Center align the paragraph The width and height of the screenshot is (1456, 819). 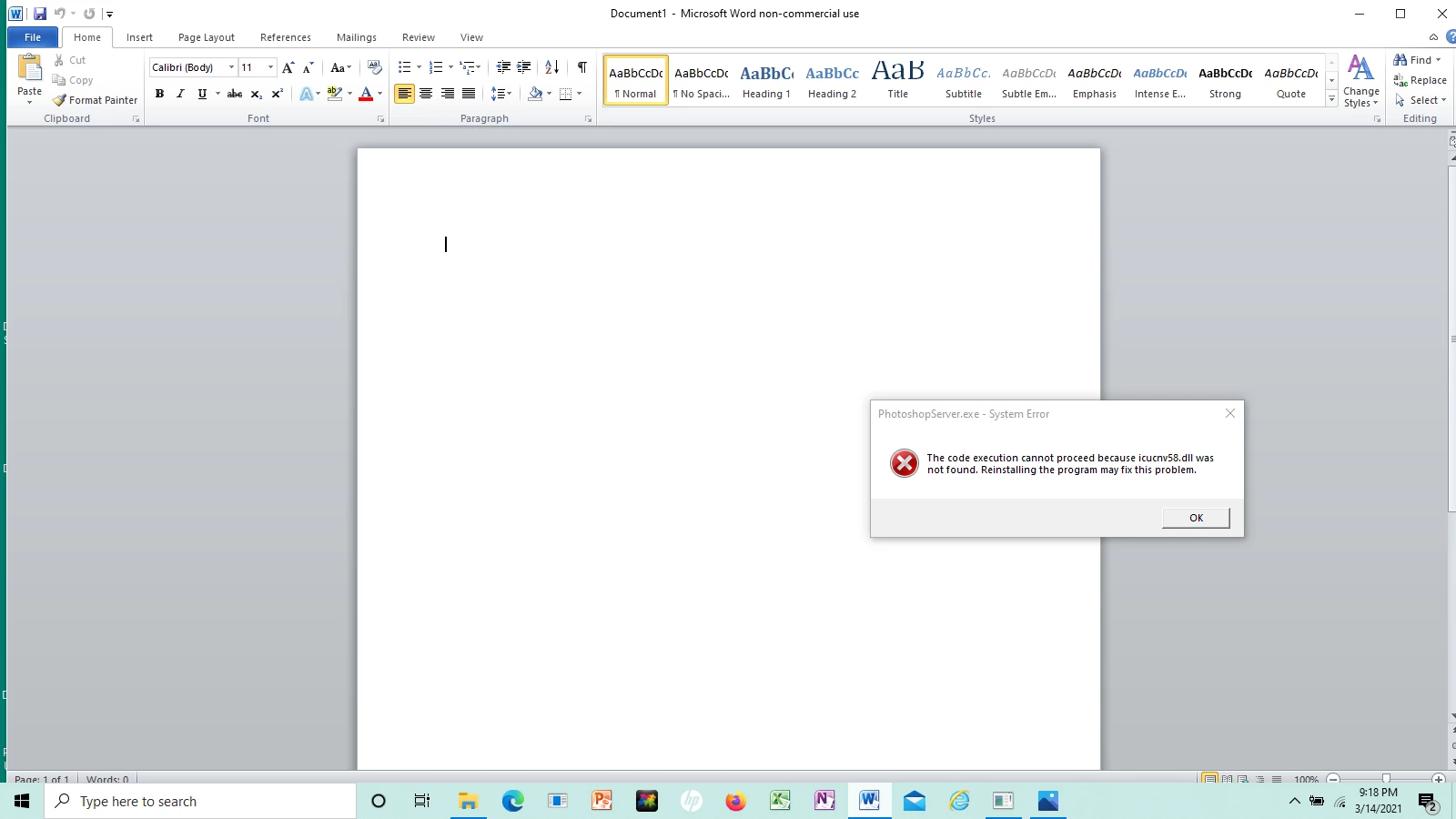pos(426,94)
